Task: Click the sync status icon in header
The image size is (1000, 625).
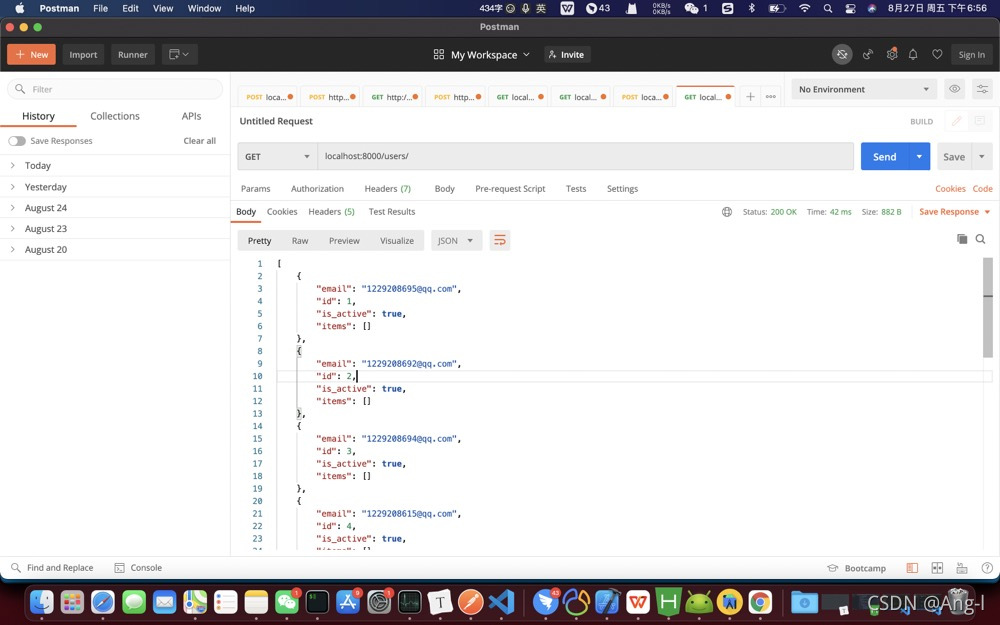Action: point(842,55)
